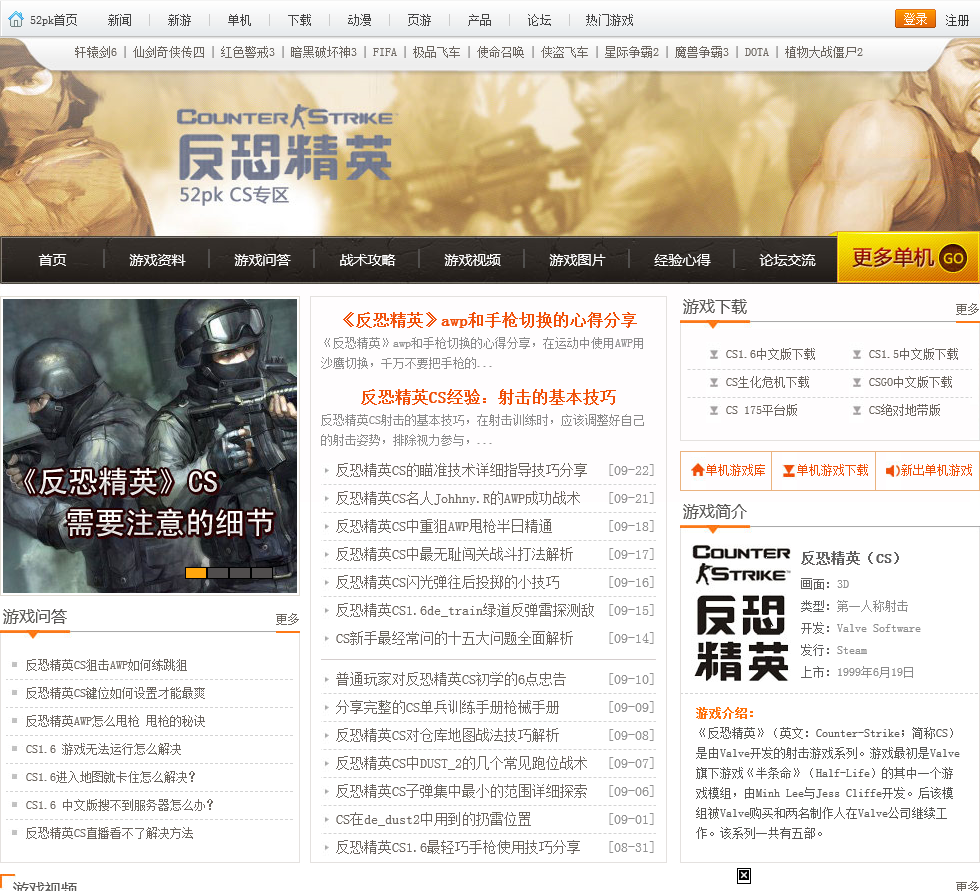Open headline 射击的基本技巧

[489, 397]
